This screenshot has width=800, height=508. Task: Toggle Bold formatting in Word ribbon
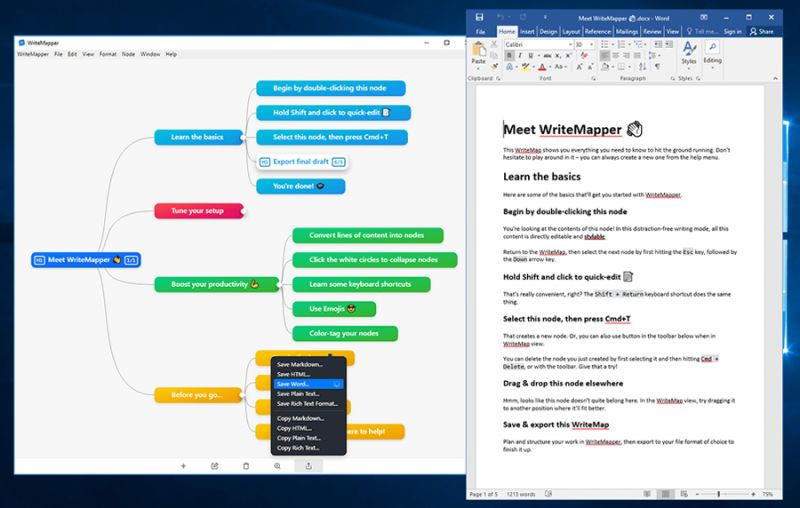pyautogui.click(x=509, y=55)
